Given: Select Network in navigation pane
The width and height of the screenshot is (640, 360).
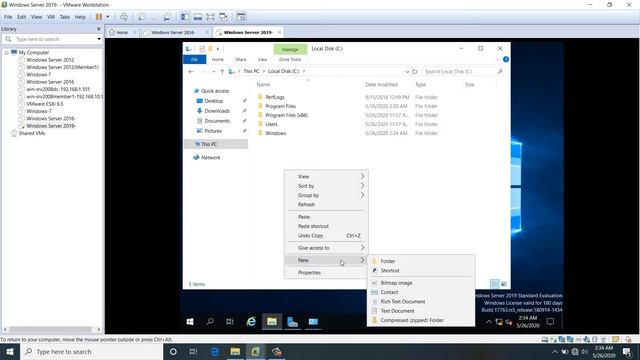Looking at the screenshot, I should [210, 158].
